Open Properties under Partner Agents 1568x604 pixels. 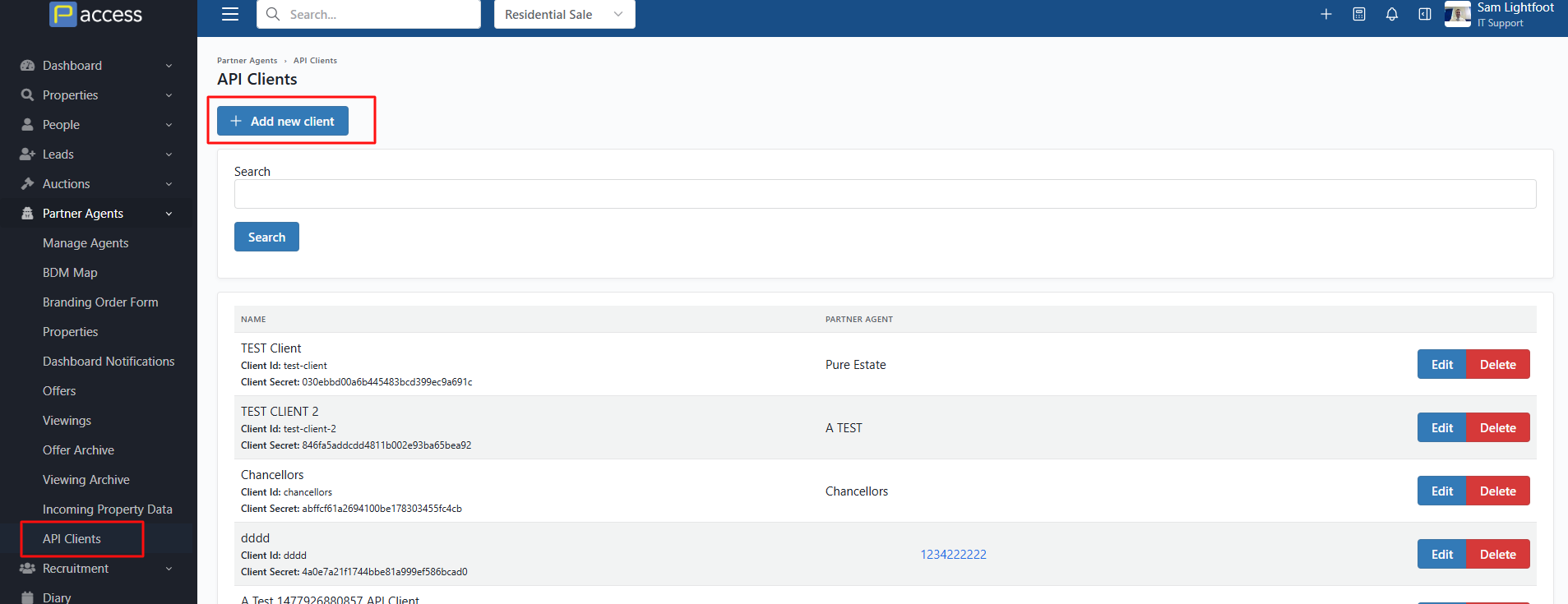pyautogui.click(x=70, y=332)
